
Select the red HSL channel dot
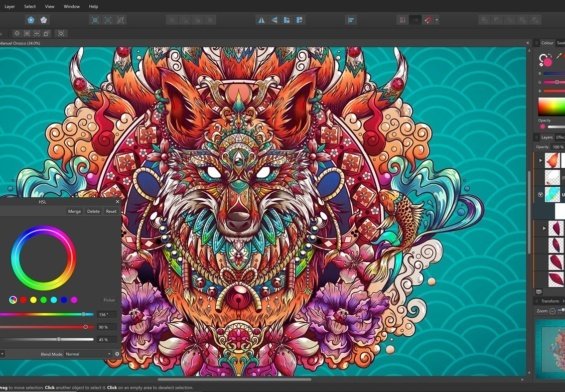(x=23, y=300)
